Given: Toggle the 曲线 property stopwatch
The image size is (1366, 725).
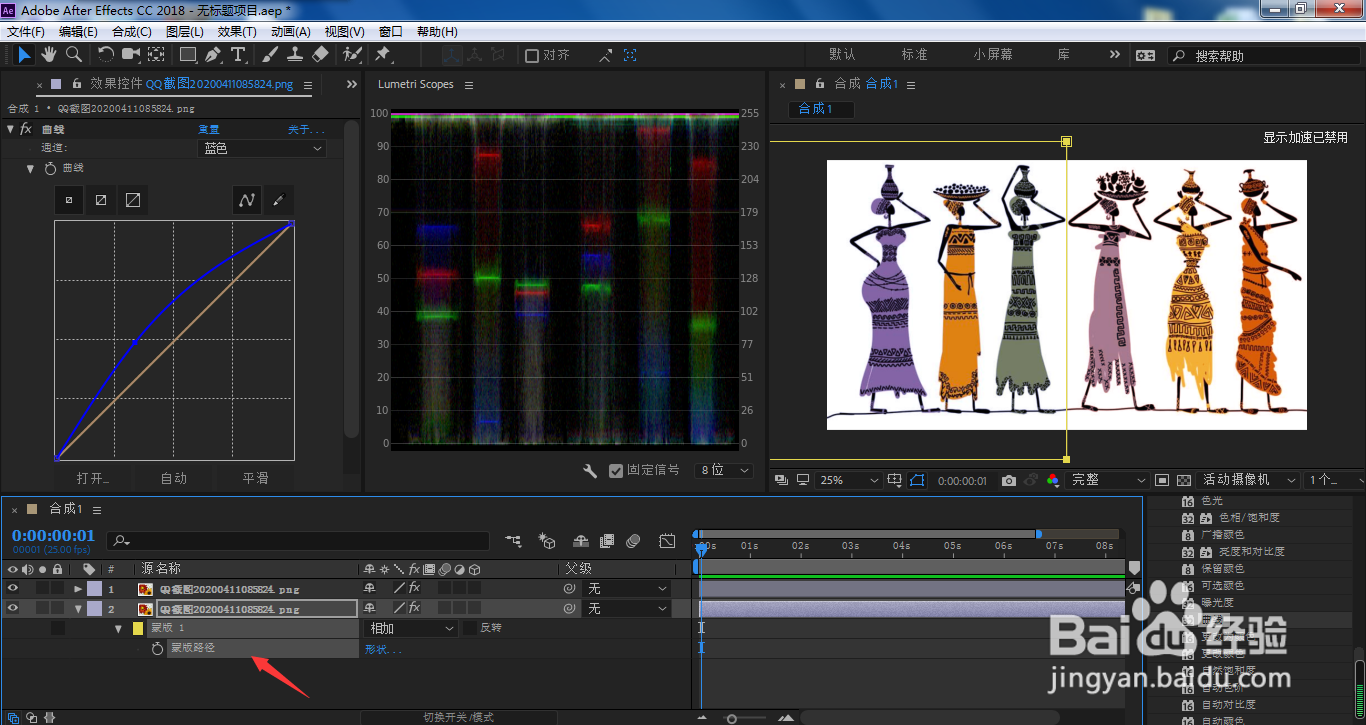Looking at the screenshot, I should tap(51, 168).
